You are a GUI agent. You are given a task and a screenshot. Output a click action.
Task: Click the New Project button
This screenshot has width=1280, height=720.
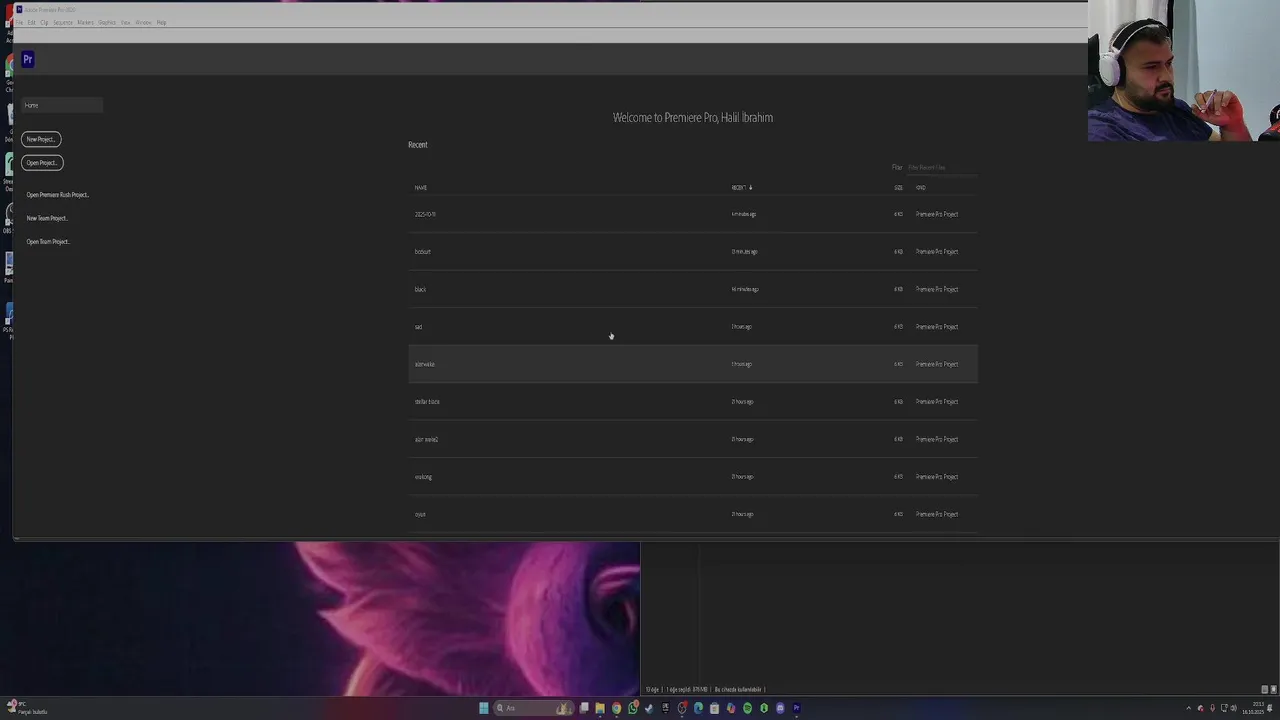[x=41, y=139]
